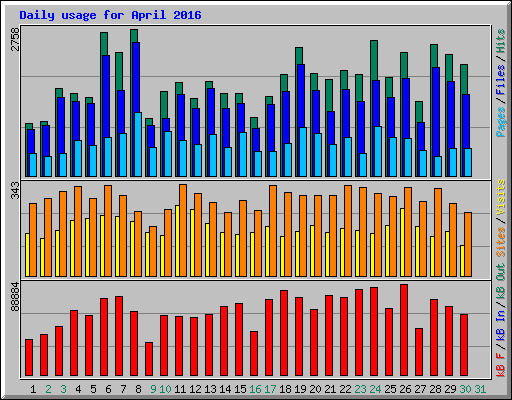Click the yellow sites bar for day 26
The width and height of the screenshot is (512, 400).
[402, 243]
